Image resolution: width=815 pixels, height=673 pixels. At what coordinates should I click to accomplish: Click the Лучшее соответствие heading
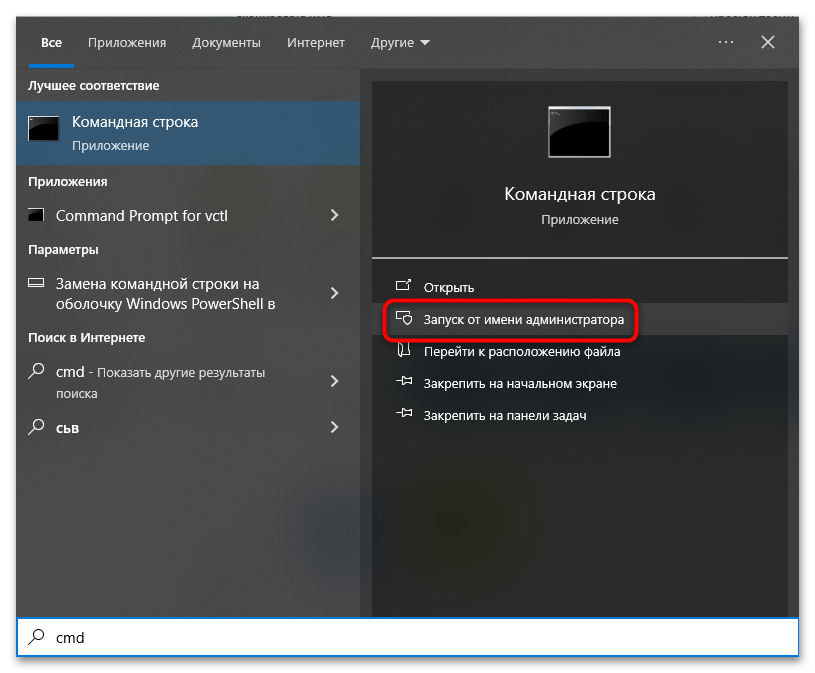coord(94,86)
